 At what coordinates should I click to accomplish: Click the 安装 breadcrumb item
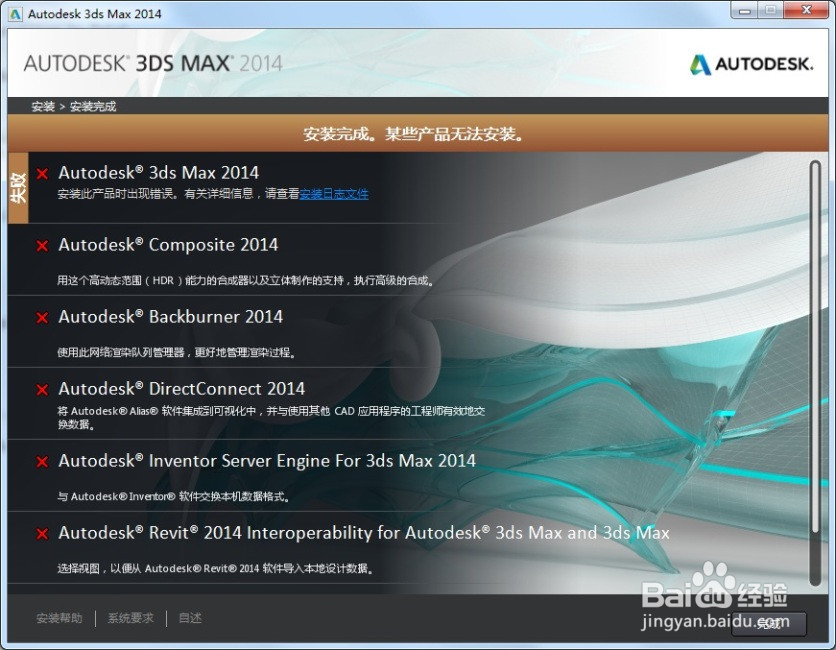coord(43,107)
